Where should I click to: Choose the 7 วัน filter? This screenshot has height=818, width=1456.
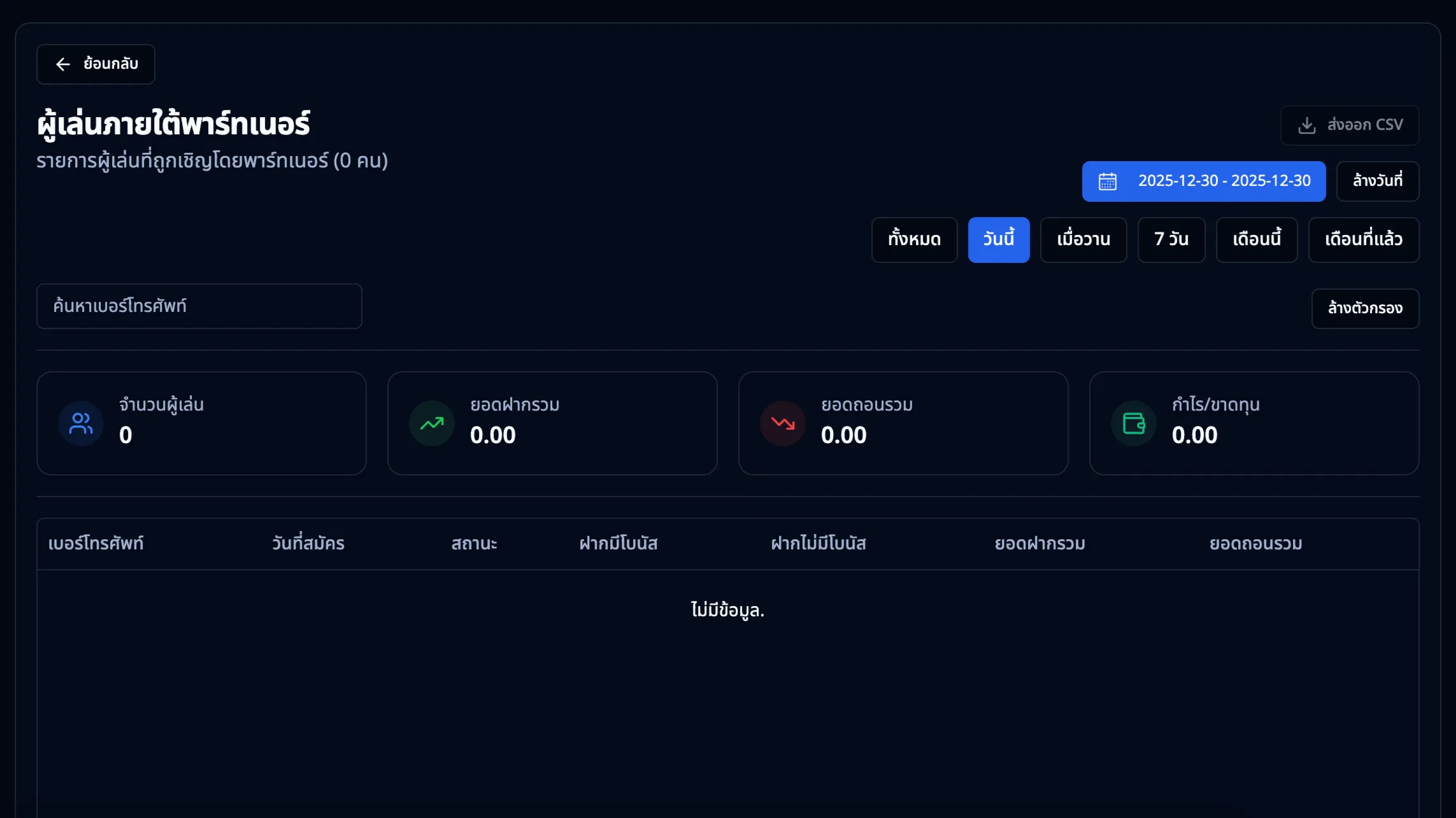pyautogui.click(x=1171, y=240)
